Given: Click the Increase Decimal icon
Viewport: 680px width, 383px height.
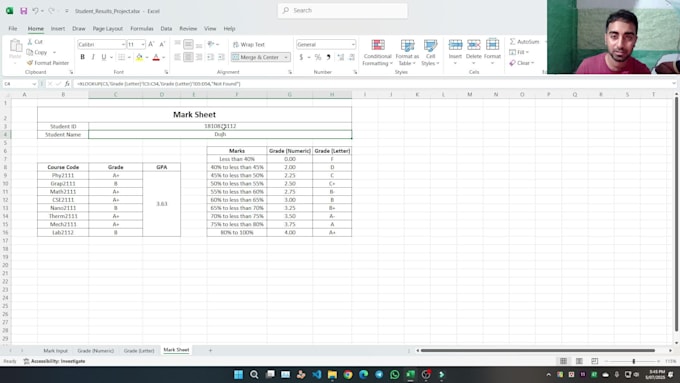Looking at the screenshot, I should 341,57.
